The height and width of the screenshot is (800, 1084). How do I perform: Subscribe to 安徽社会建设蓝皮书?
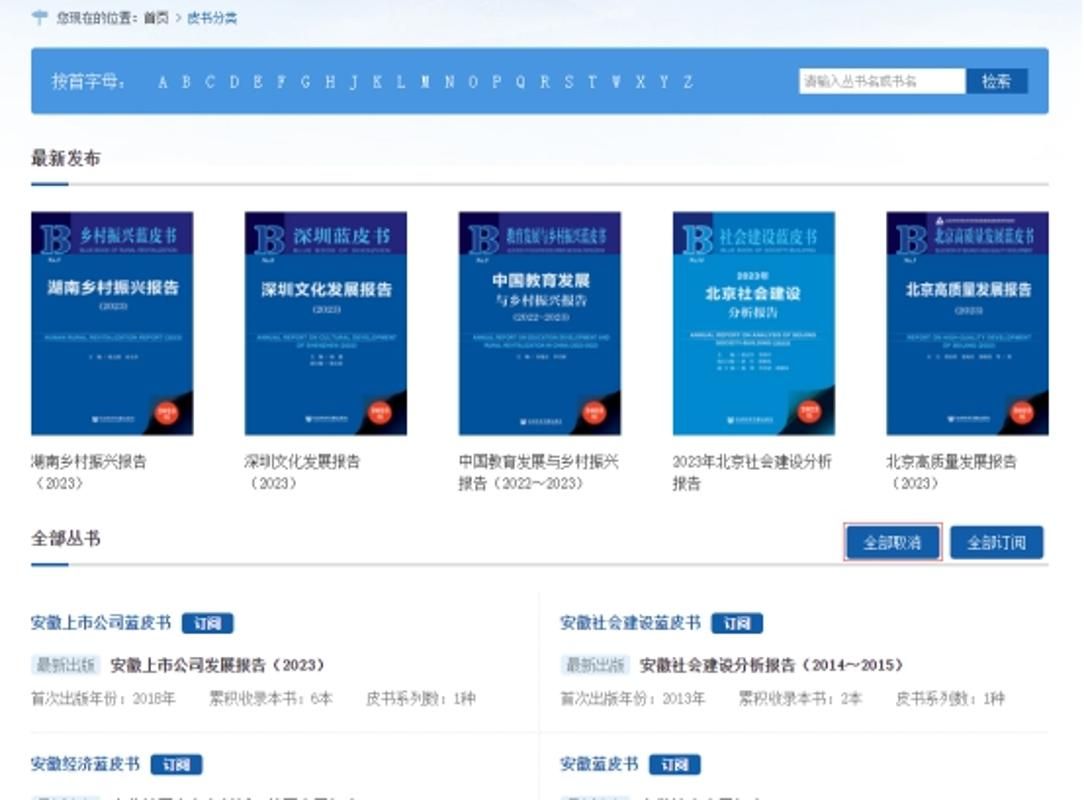pos(737,623)
